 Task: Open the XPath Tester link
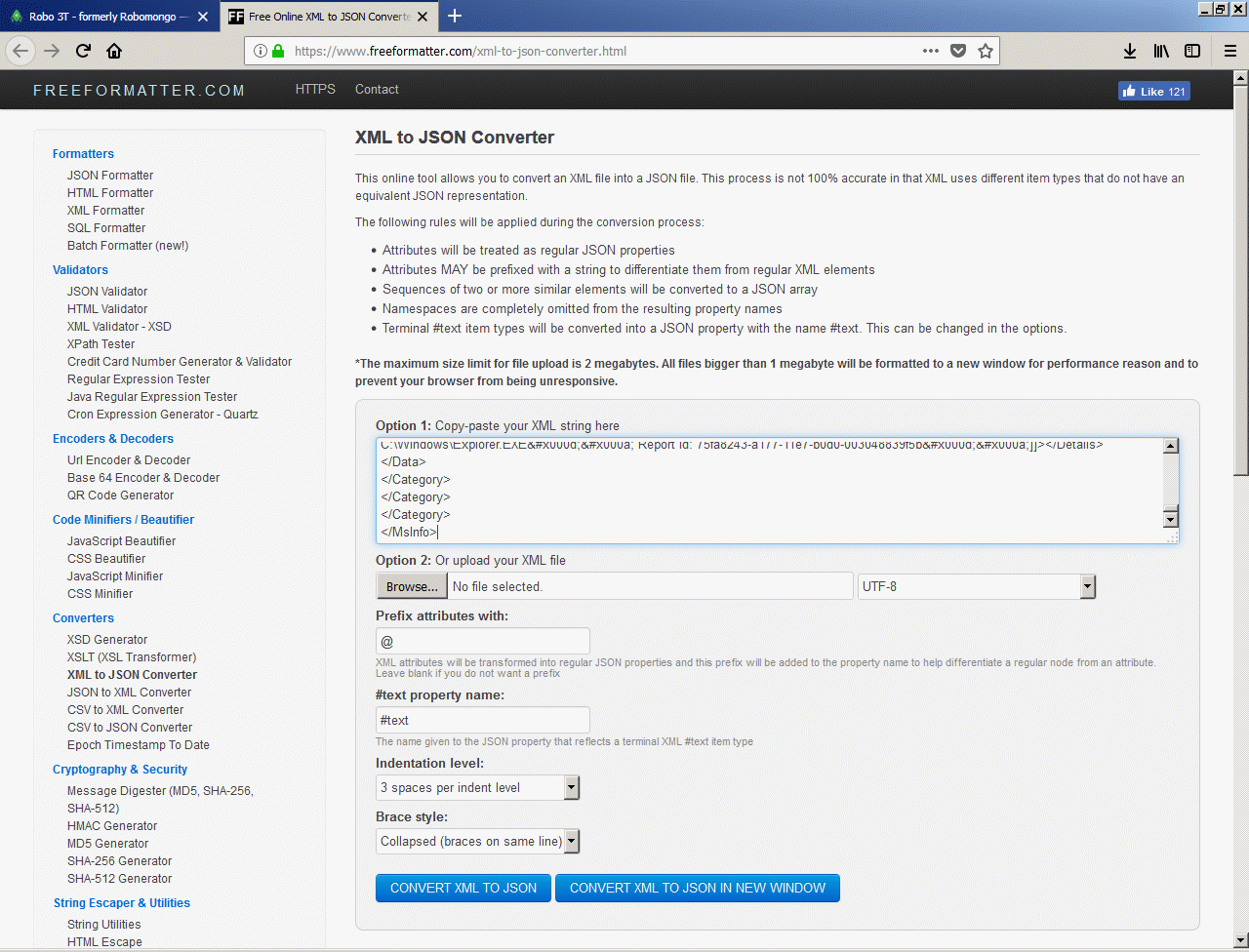pyautogui.click(x=101, y=344)
